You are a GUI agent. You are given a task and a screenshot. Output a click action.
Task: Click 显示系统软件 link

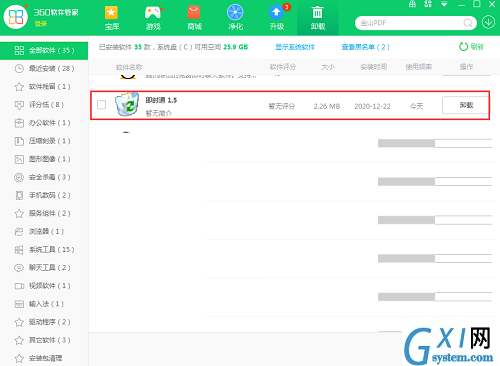pyautogui.click(x=295, y=47)
